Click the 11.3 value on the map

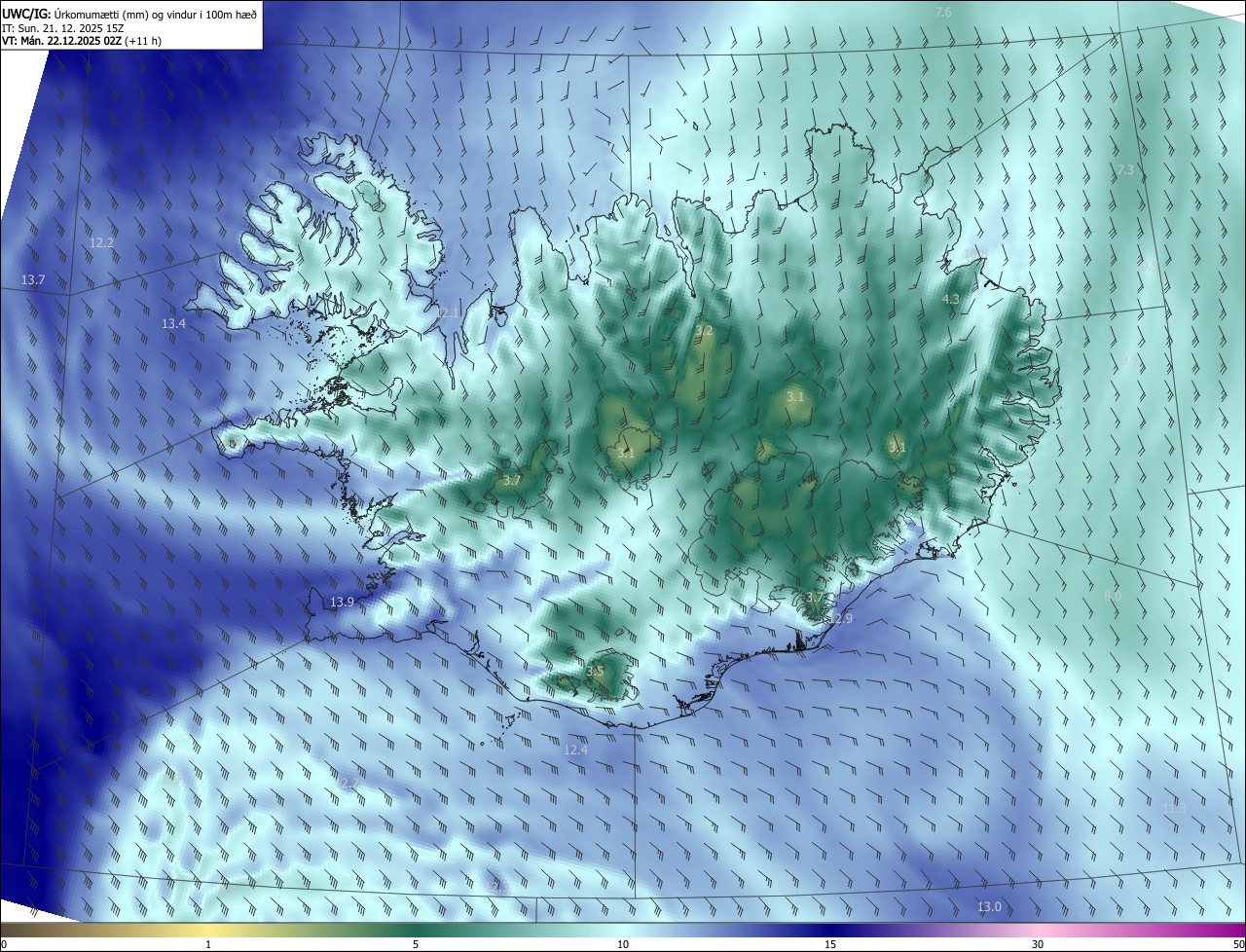pyautogui.click(x=1175, y=808)
